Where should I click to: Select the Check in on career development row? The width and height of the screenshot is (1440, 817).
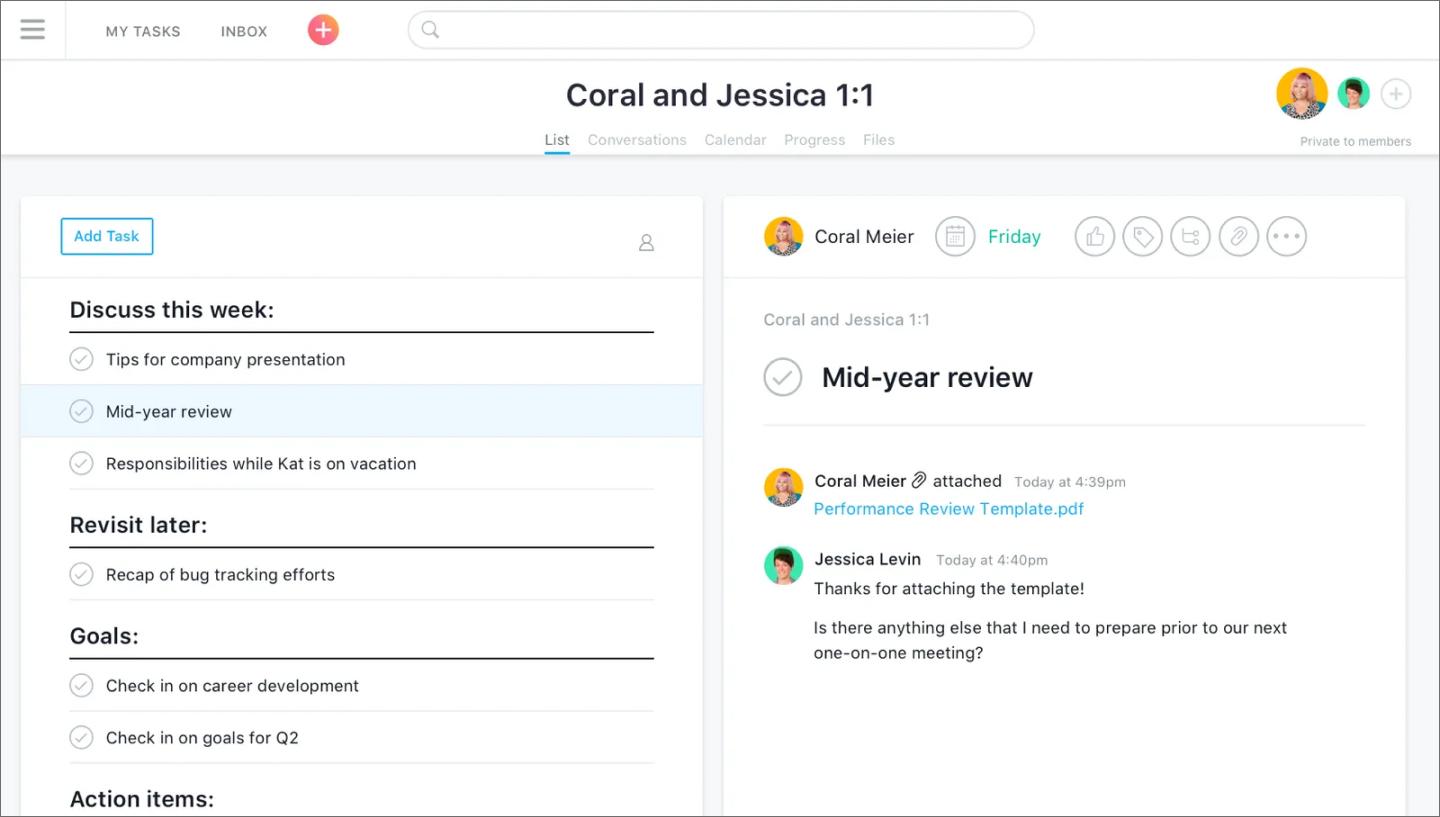pyautogui.click(x=361, y=685)
